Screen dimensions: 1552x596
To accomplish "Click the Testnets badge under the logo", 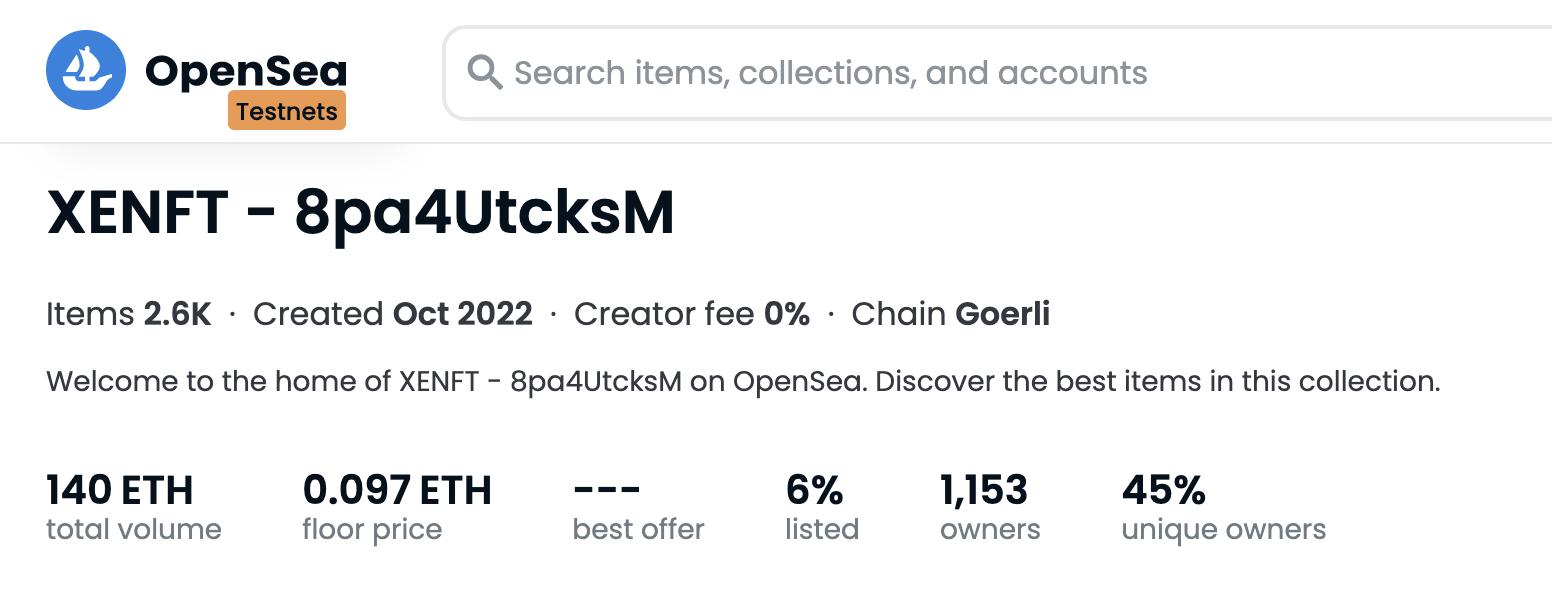I will (287, 110).
